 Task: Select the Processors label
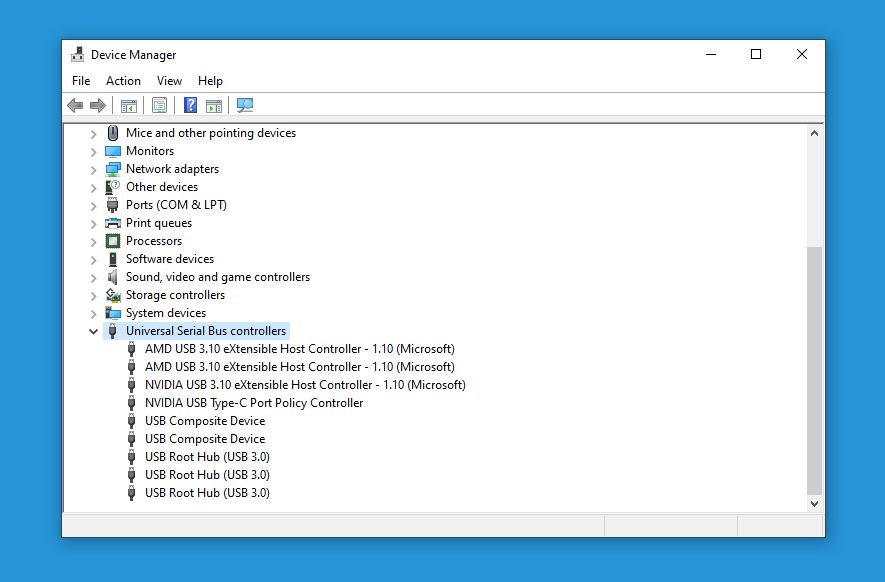coord(154,241)
